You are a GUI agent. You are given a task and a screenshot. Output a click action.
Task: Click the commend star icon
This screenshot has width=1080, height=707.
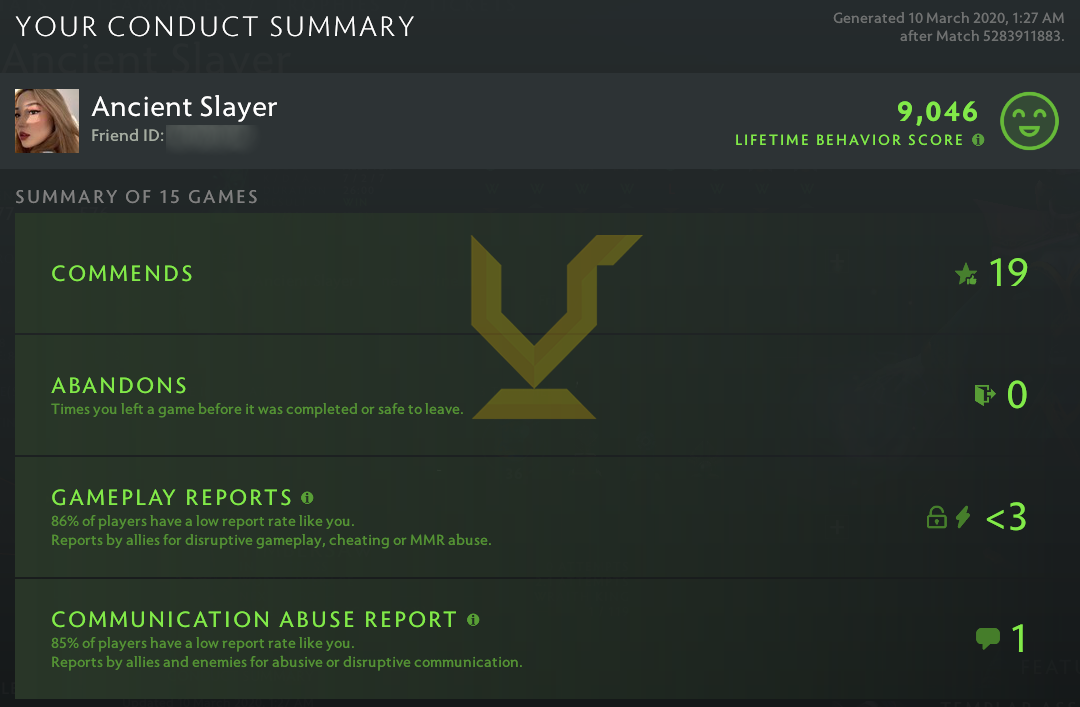pyautogui.click(x=966, y=274)
